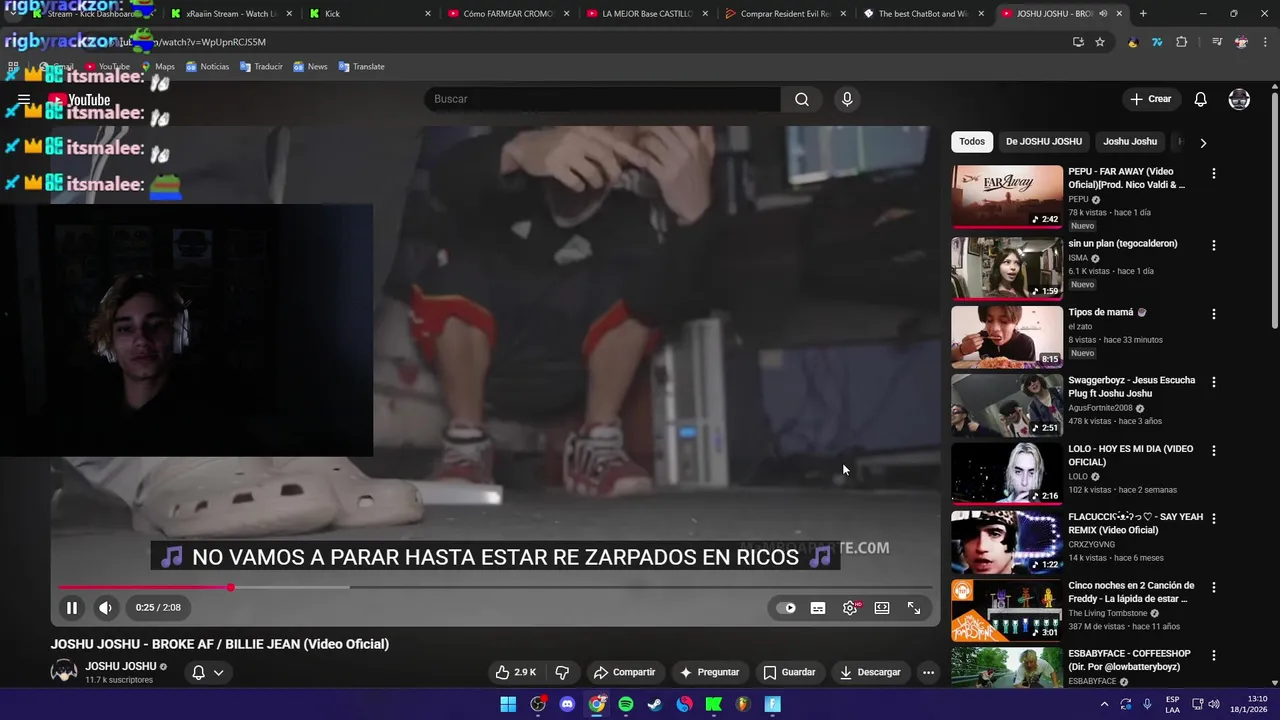
Task: Switch to theater mode view
Action: (882, 607)
